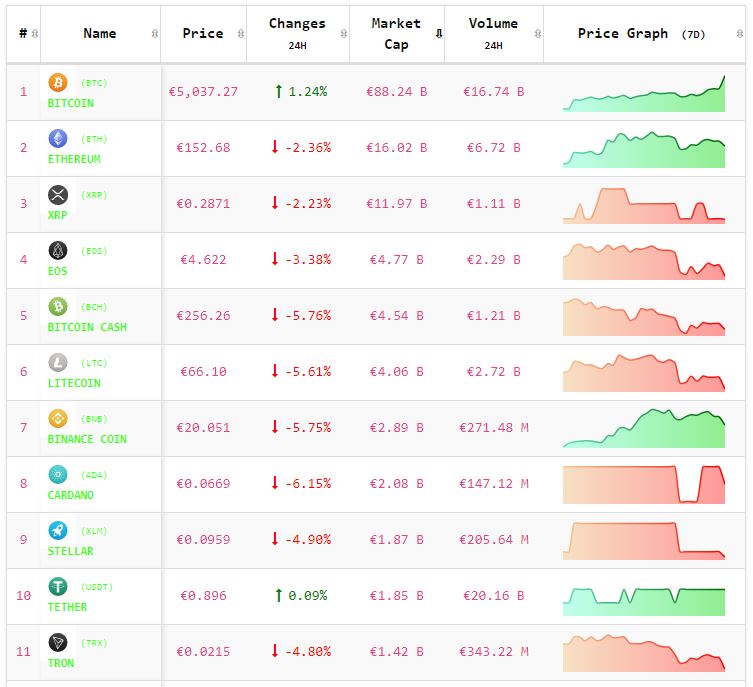The image size is (753, 687).
Task: Click the Tron coin icon
Action: 58,642
